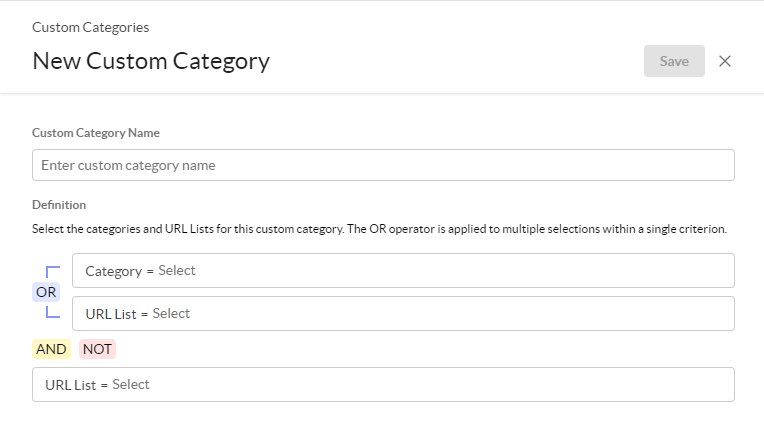764x438 pixels.
Task: Go back via Custom Categories breadcrumb
Action: 91,27
